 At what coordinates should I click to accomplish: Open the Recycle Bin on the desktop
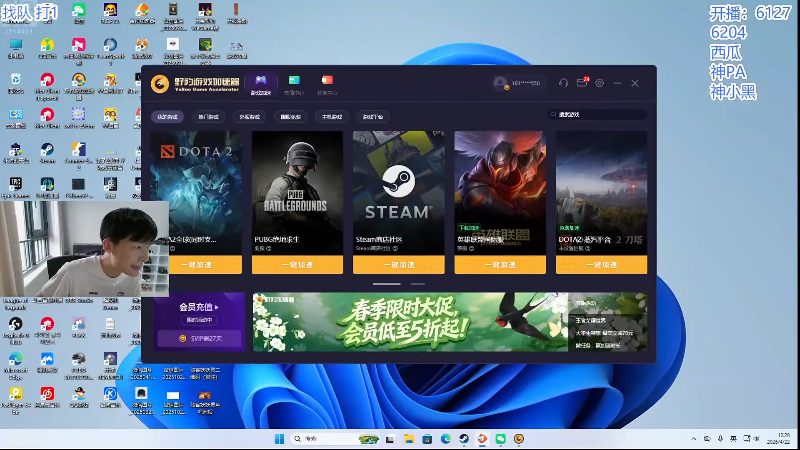[16, 83]
